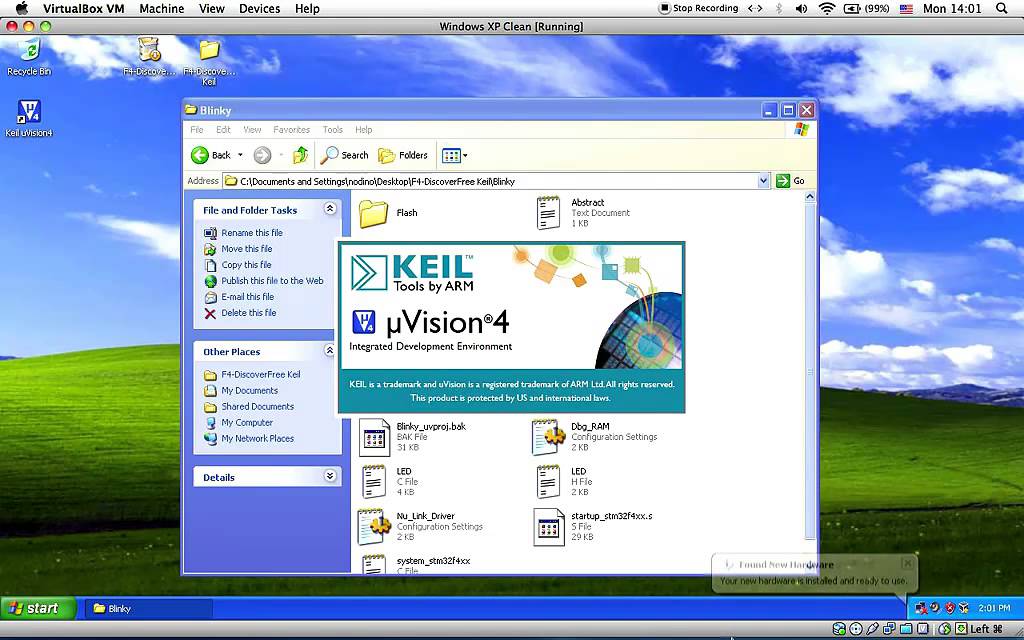Open the Recycle Bin on desktop
Screen dimensions: 1024x640
click(x=29, y=56)
